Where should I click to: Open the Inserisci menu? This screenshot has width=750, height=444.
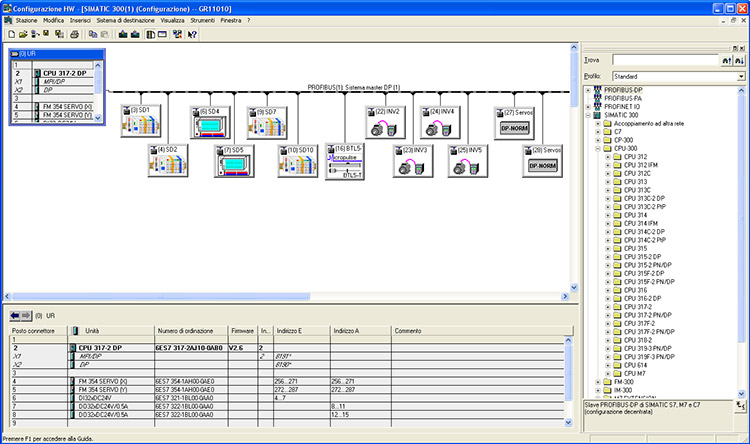click(80, 21)
